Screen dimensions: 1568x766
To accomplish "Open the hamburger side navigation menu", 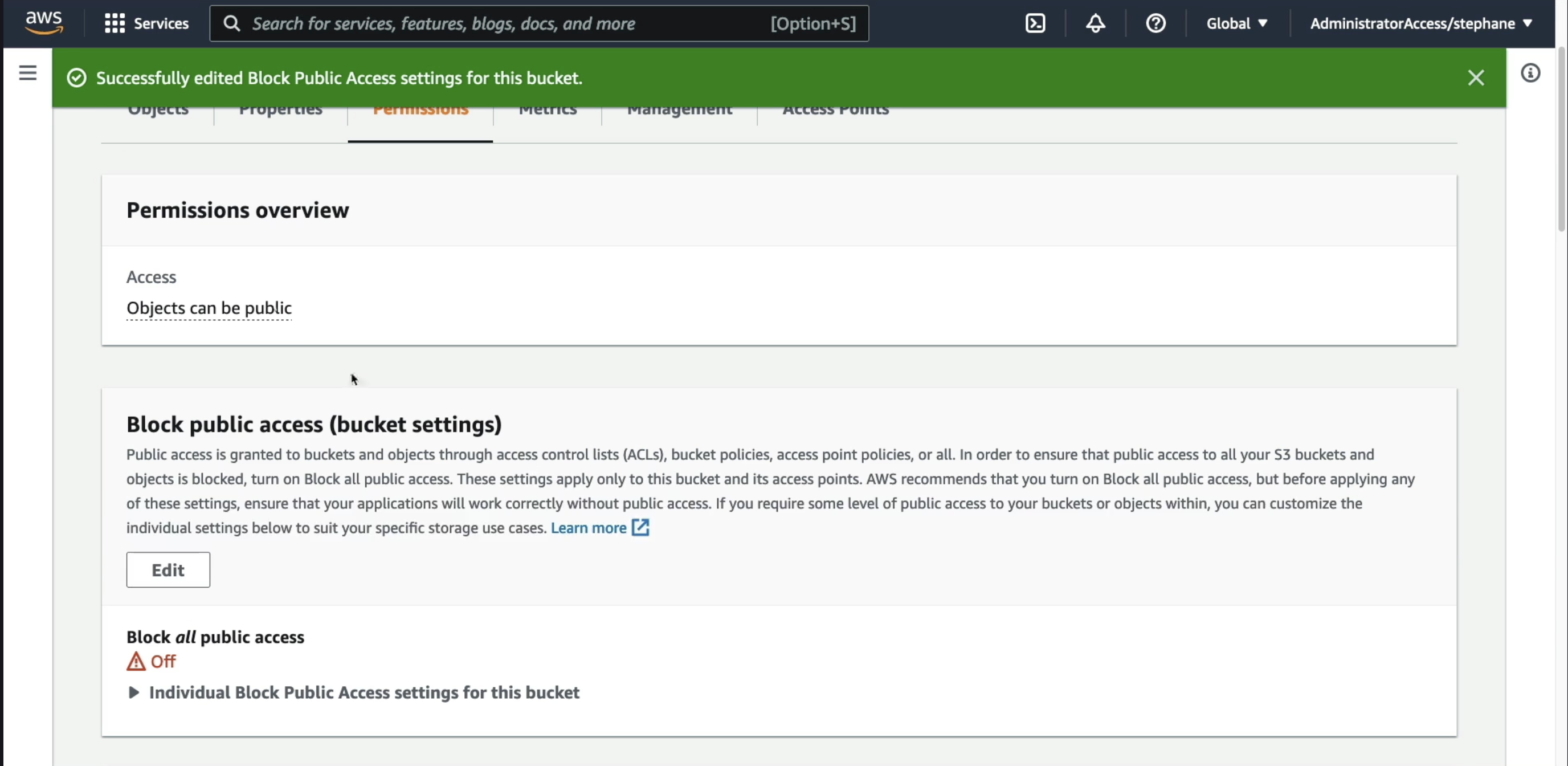I will (27, 73).
